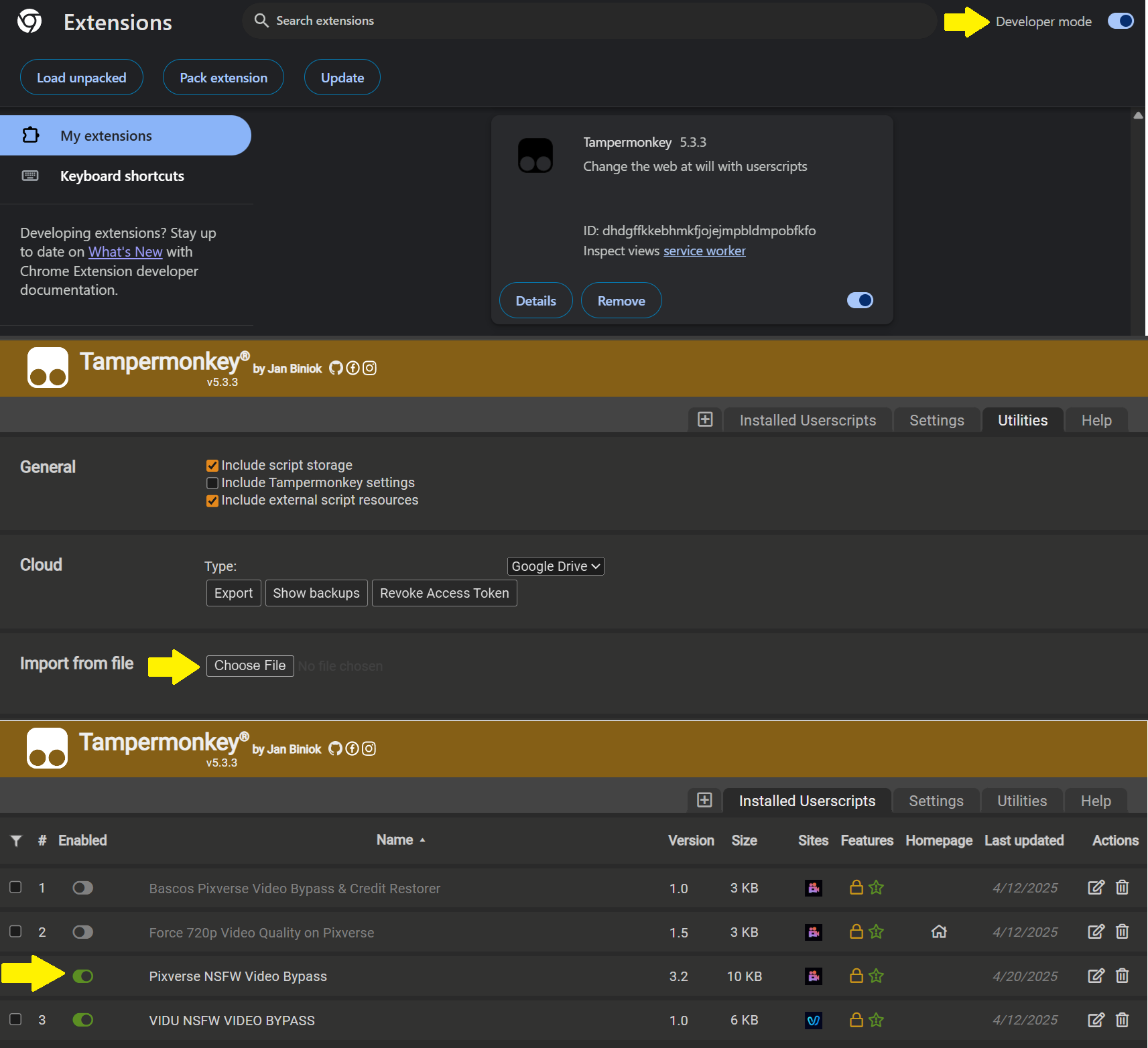
Task: Open Settings tab in Utilities panel
Action: [936, 420]
